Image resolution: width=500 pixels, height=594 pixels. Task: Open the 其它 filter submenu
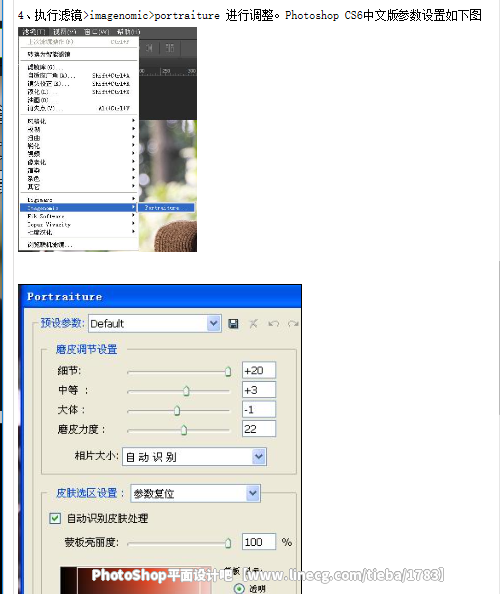tap(79, 187)
